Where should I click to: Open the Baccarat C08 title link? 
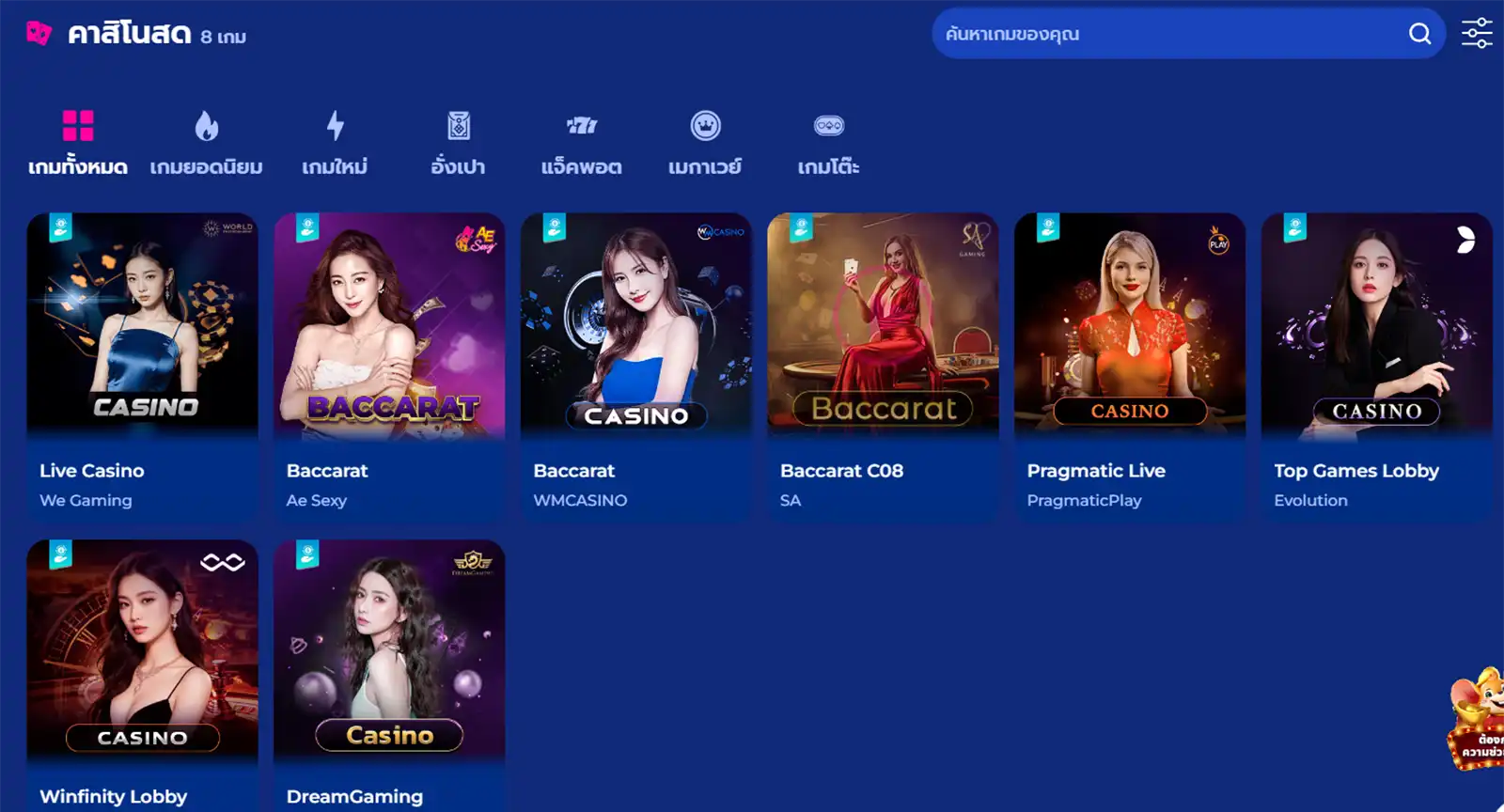point(841,471)
